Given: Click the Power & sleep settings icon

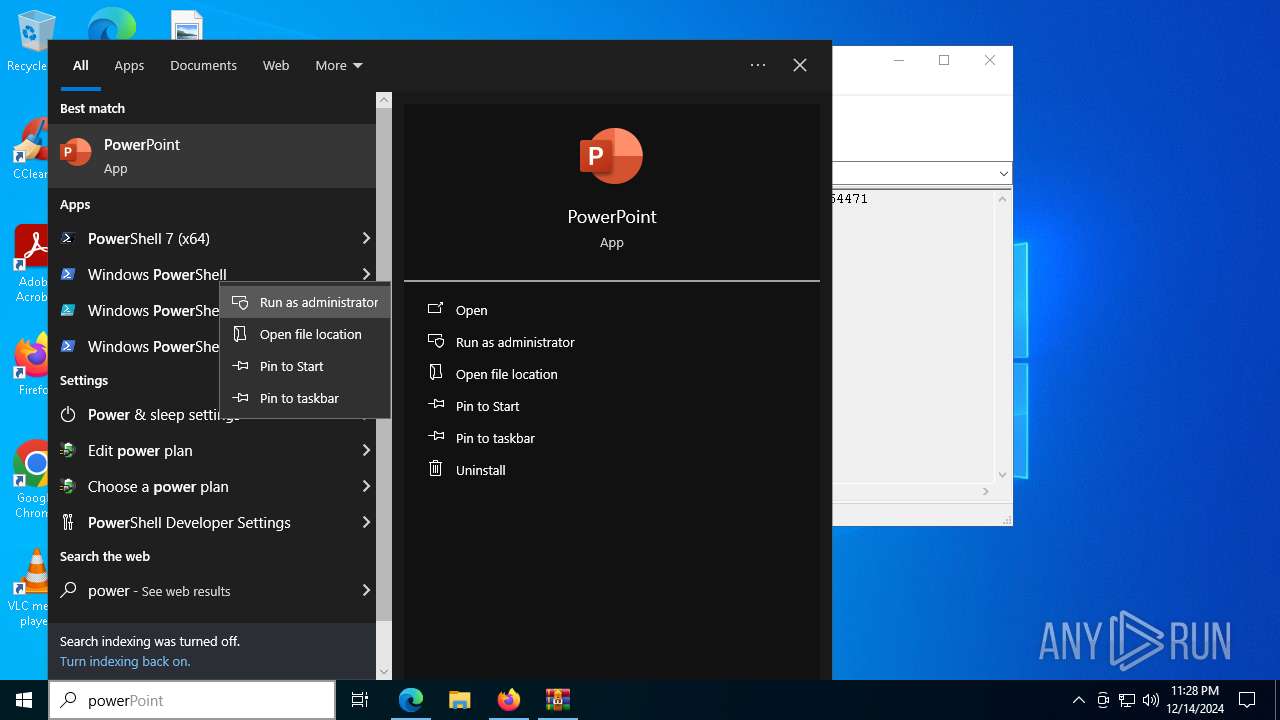Looking at the screenshot, I should 68,414.
